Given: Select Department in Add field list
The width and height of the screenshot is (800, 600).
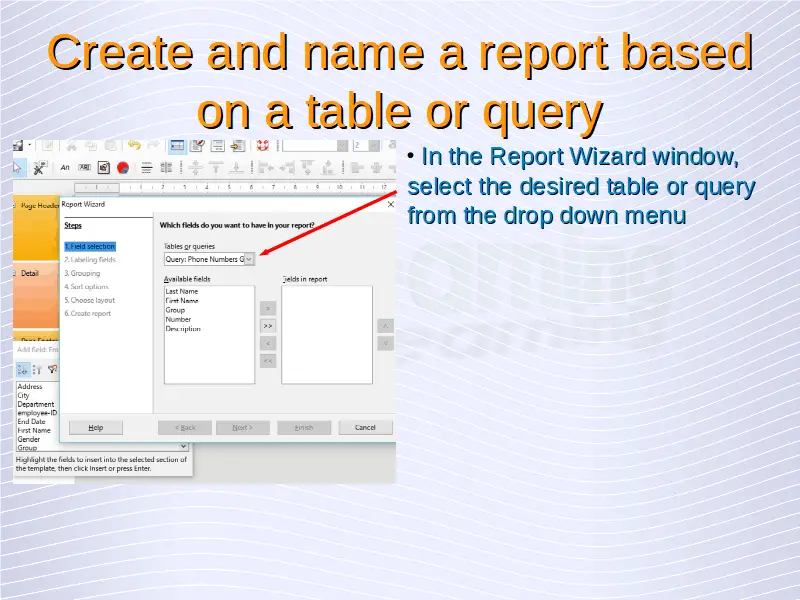Looking at the screenshot, I should point(36,404).
